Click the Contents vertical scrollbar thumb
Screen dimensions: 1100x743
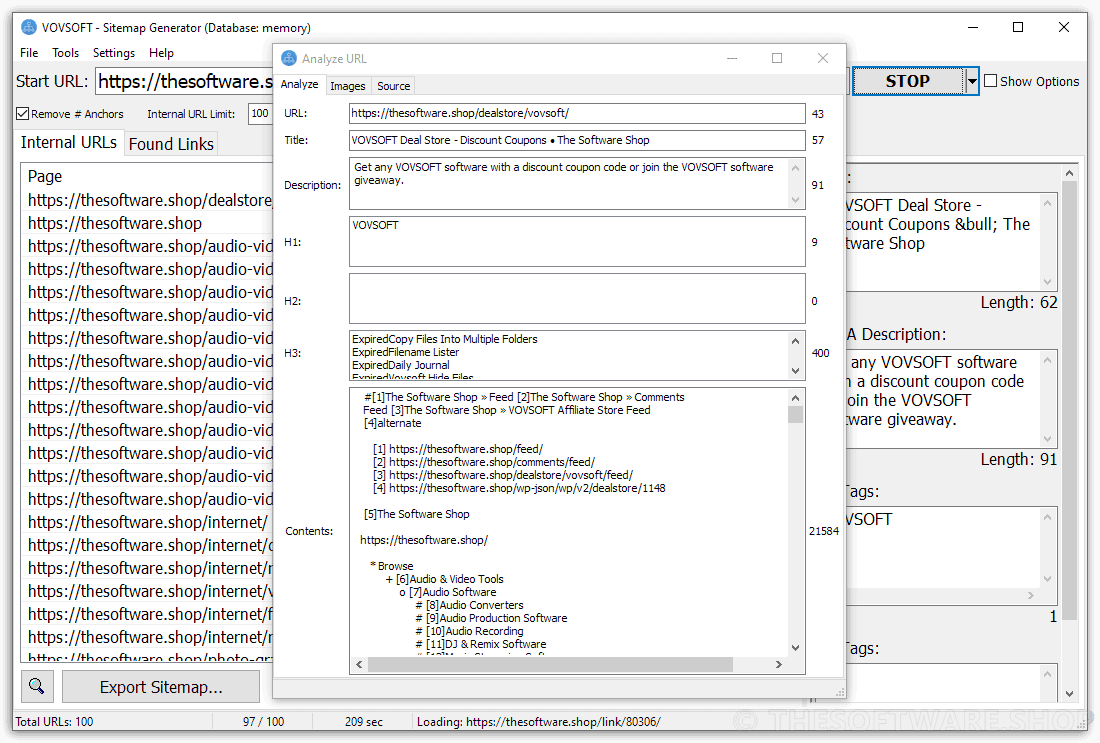point(796,414)
